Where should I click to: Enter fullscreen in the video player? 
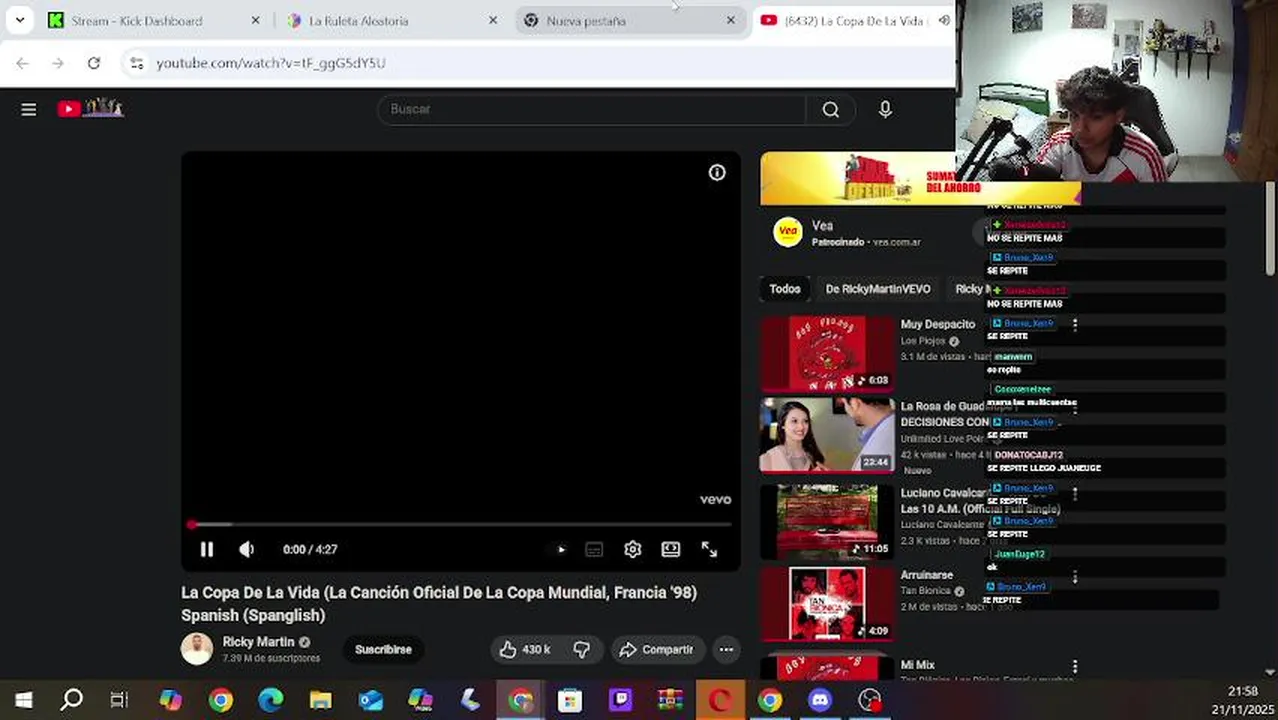pos(709,549)
